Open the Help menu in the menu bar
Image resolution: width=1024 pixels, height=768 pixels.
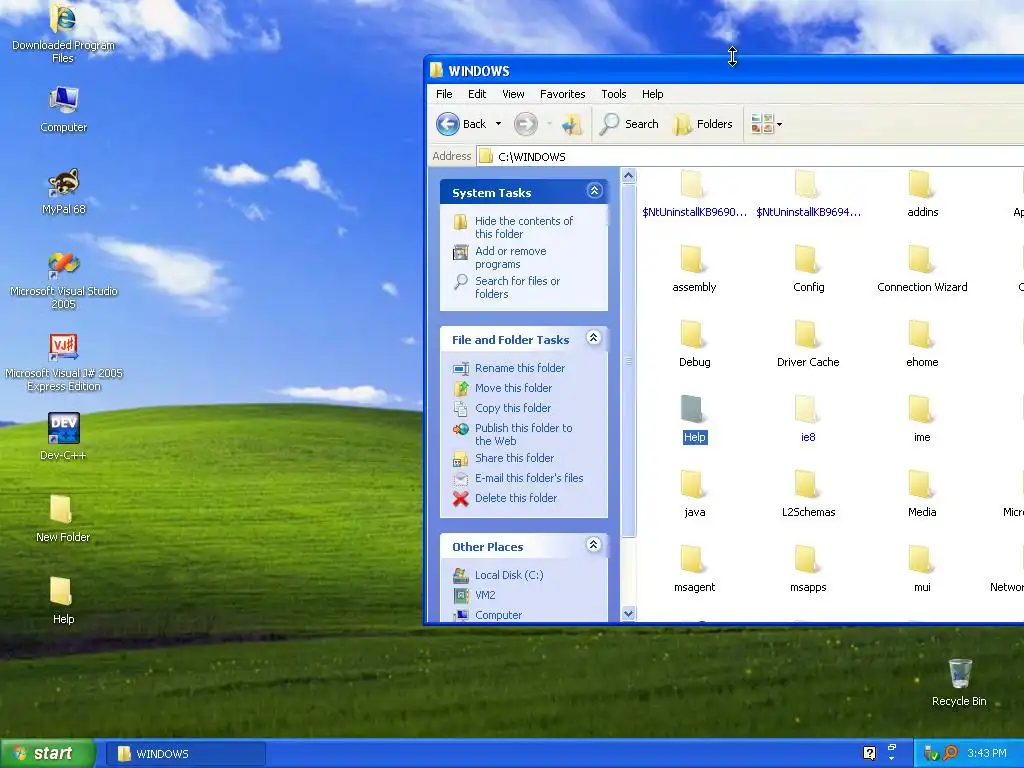tap(652, 94)
